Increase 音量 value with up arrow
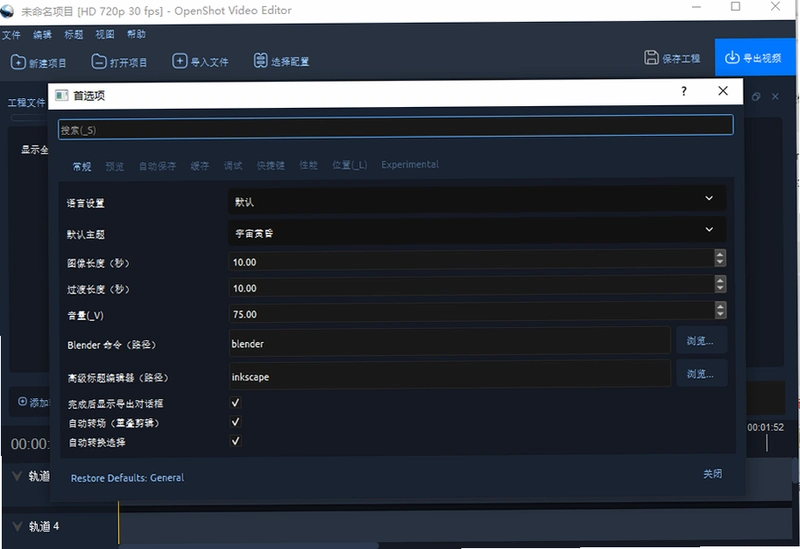Screen dimensions: 800x549 720,306
